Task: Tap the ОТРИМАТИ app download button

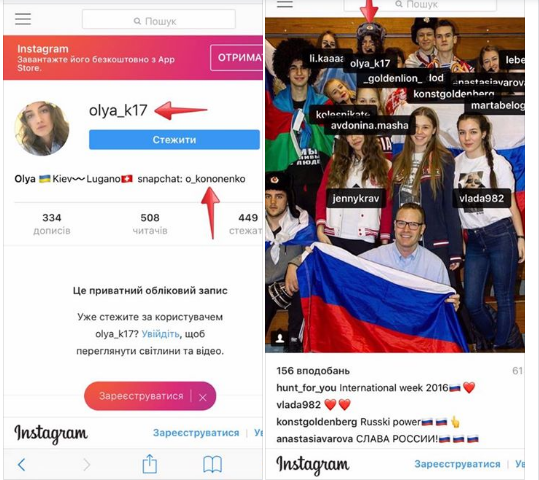Action: (x=237, y=57)
